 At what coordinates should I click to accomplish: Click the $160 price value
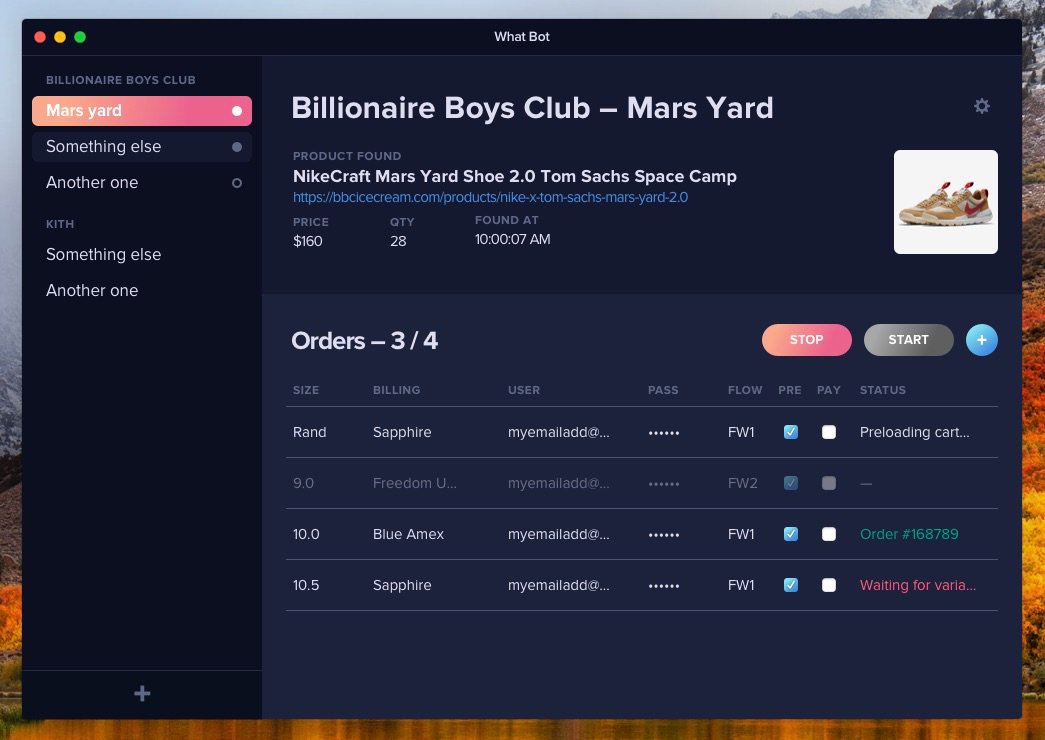coord(307,241)
